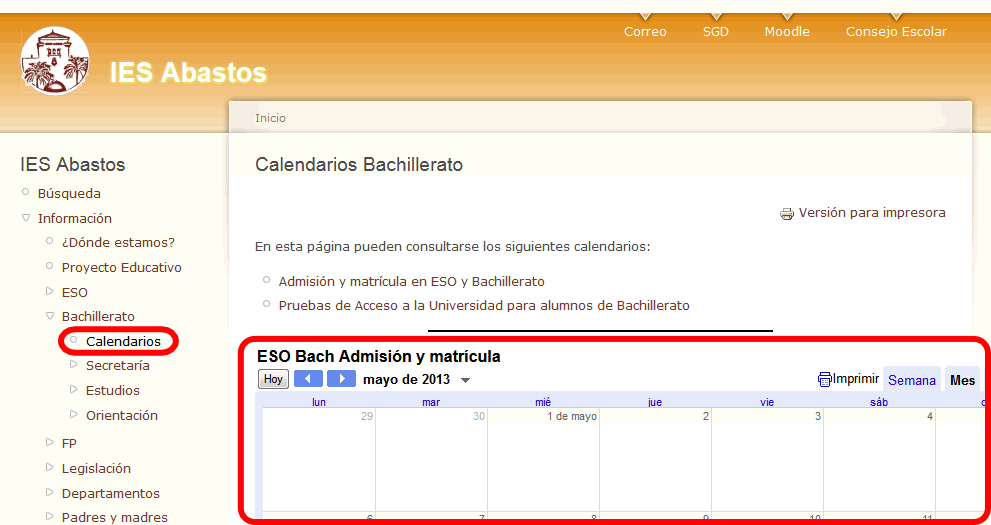
Task: Open Correo from the top menu
Action: point(645,32)
